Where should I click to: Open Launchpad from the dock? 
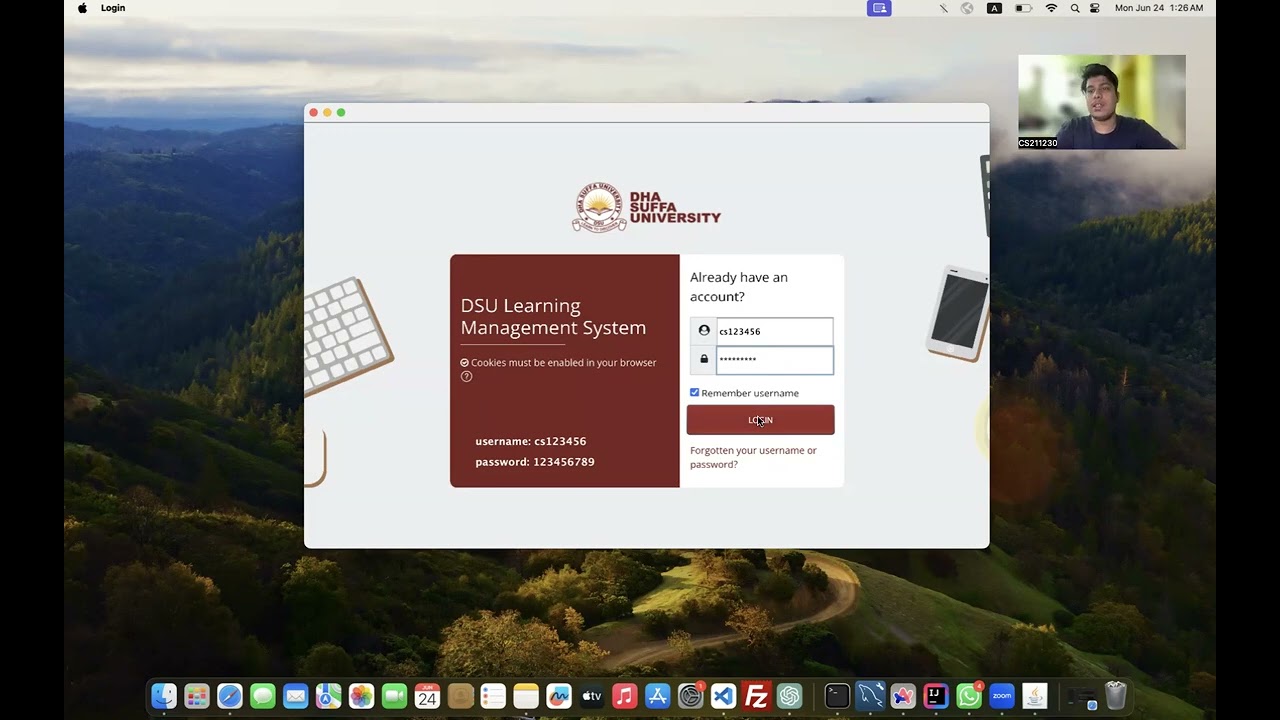click(197, 696)
